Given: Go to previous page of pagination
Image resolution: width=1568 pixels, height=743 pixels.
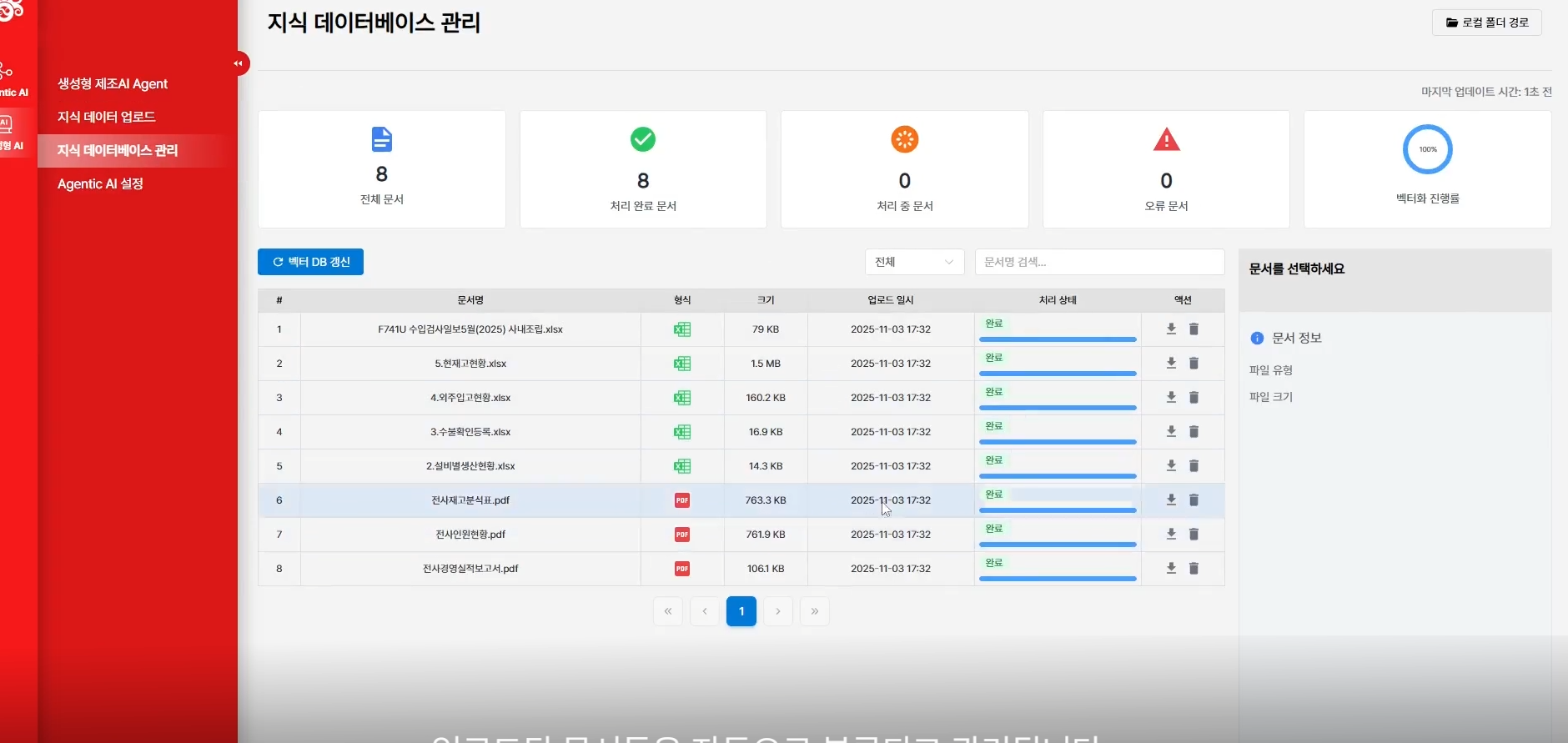Looking at the screenshot, I should tap(705, 611).
